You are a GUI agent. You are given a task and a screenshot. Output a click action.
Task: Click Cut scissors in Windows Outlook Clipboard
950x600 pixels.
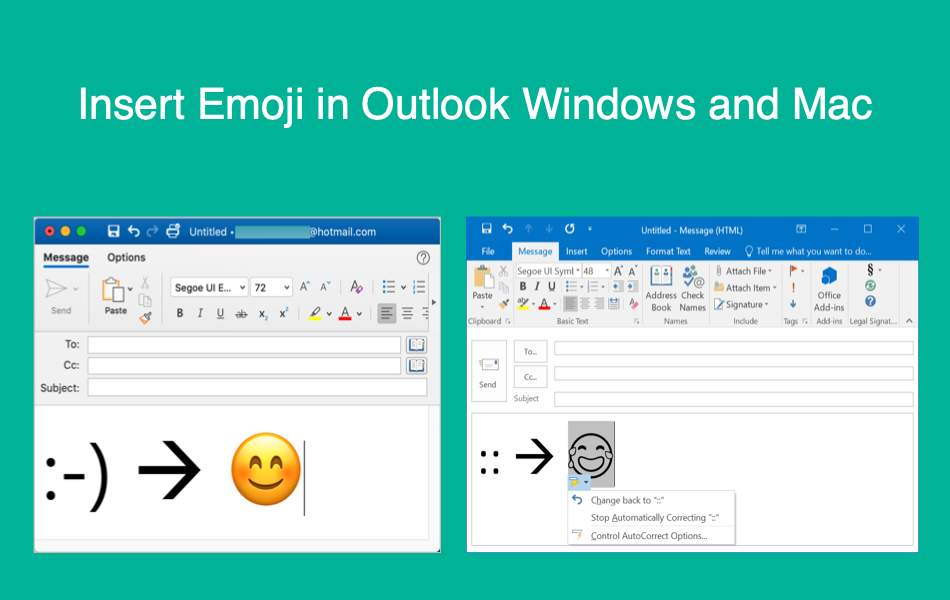[503, 271]
